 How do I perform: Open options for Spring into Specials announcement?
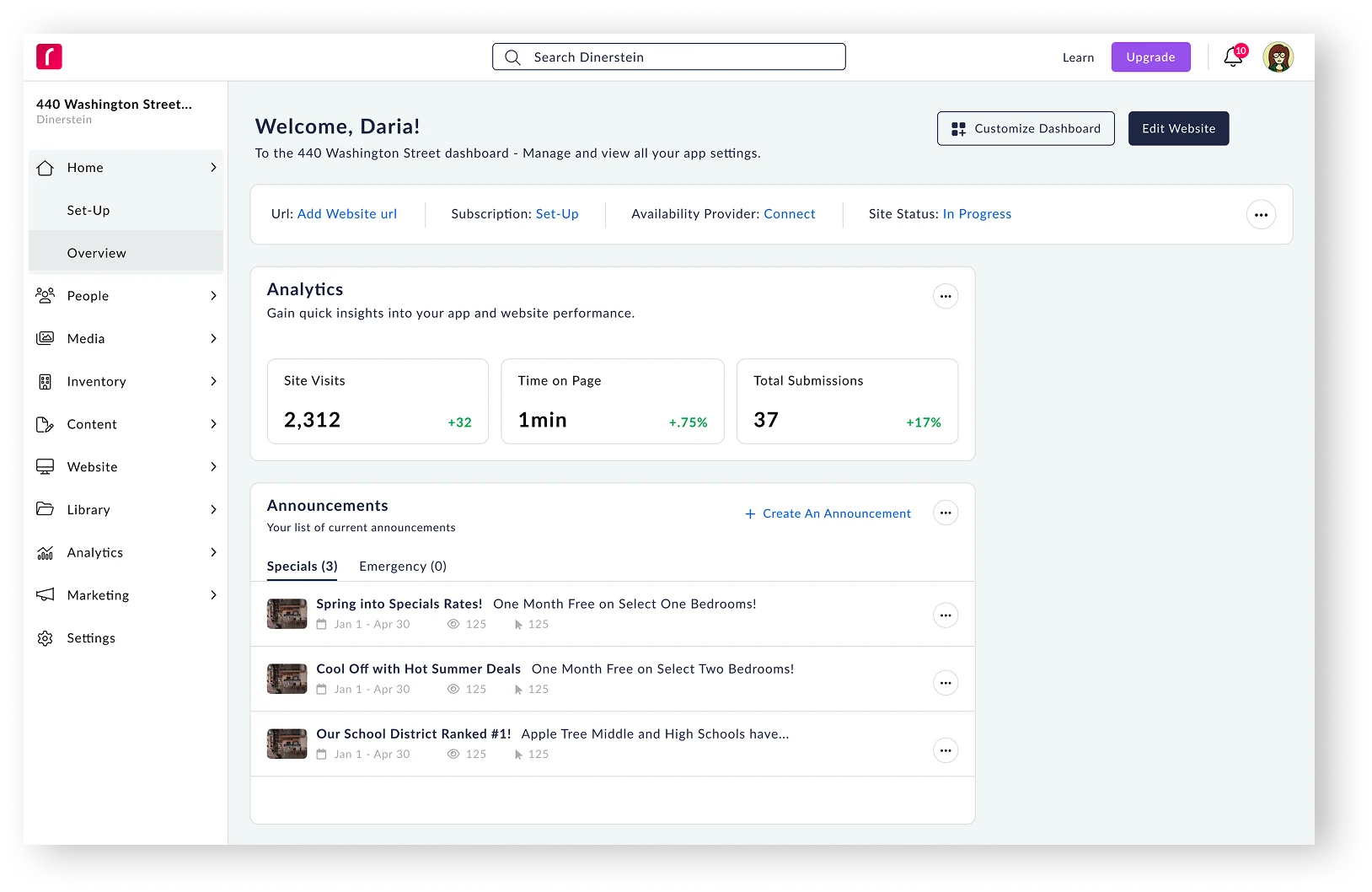[x=946, y=615]
